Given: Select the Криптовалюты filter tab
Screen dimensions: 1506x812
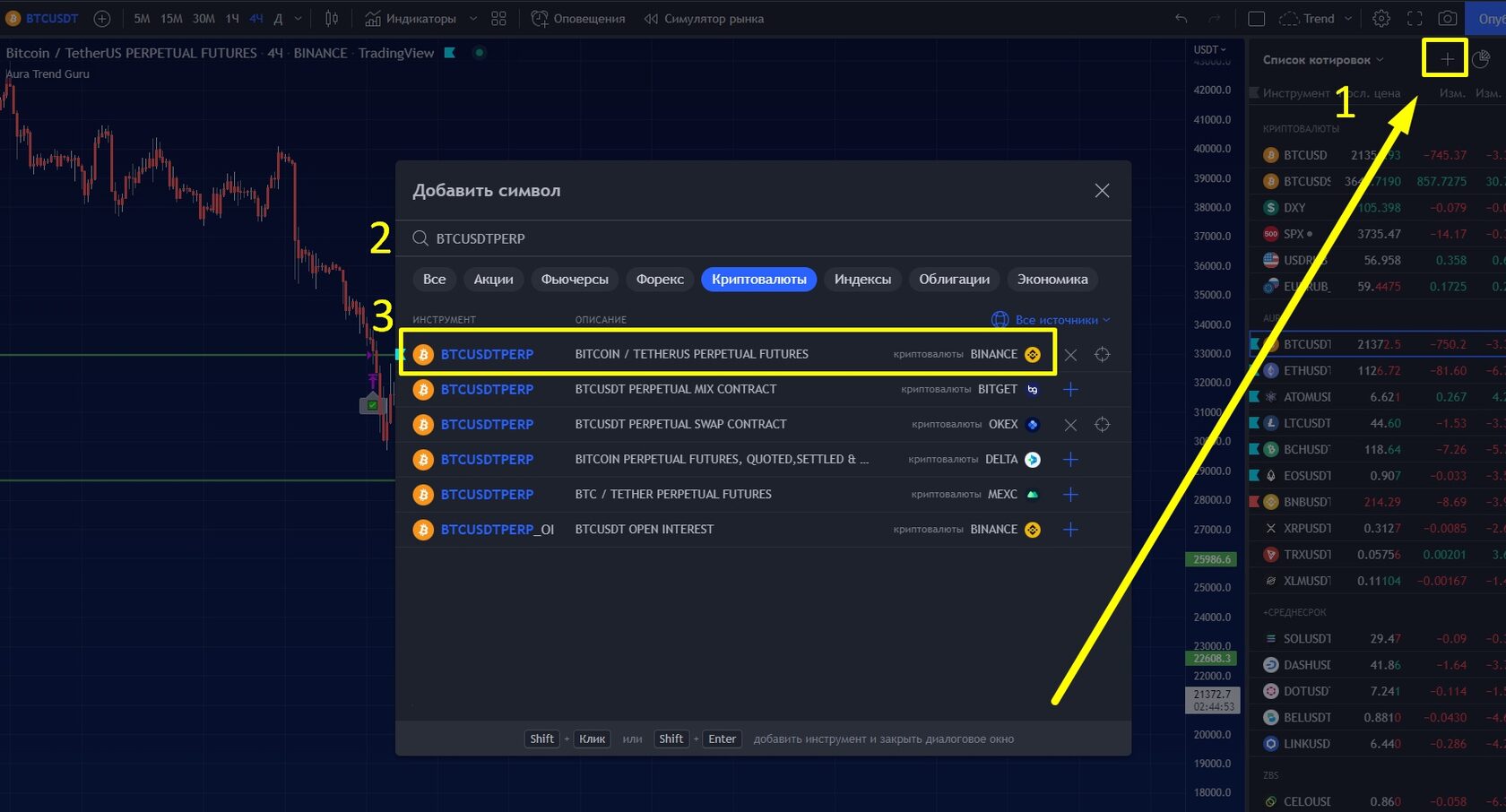Looking at the screenshot, I should pyautogui.click(x=759, y=280).
